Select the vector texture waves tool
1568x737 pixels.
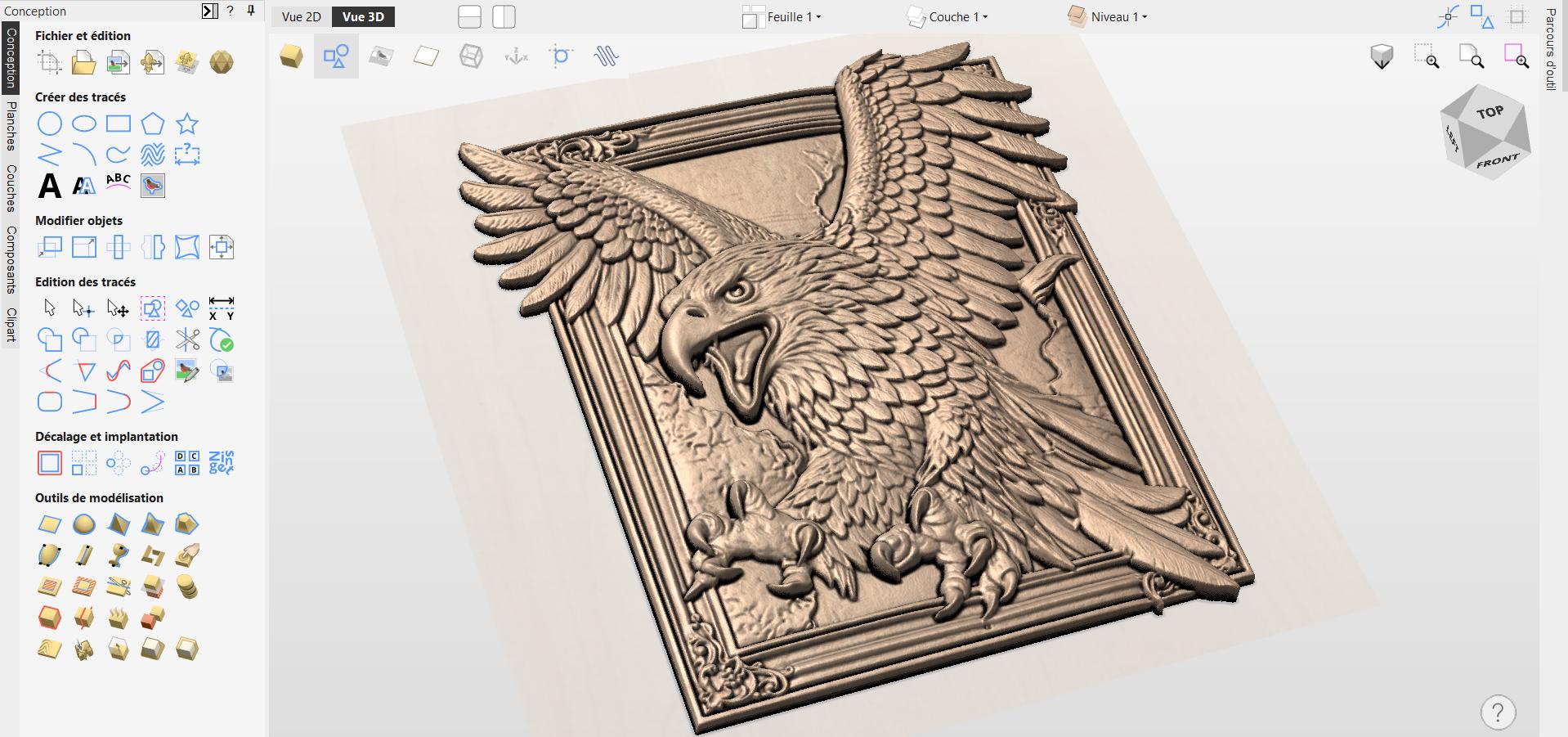pos(153,155)
